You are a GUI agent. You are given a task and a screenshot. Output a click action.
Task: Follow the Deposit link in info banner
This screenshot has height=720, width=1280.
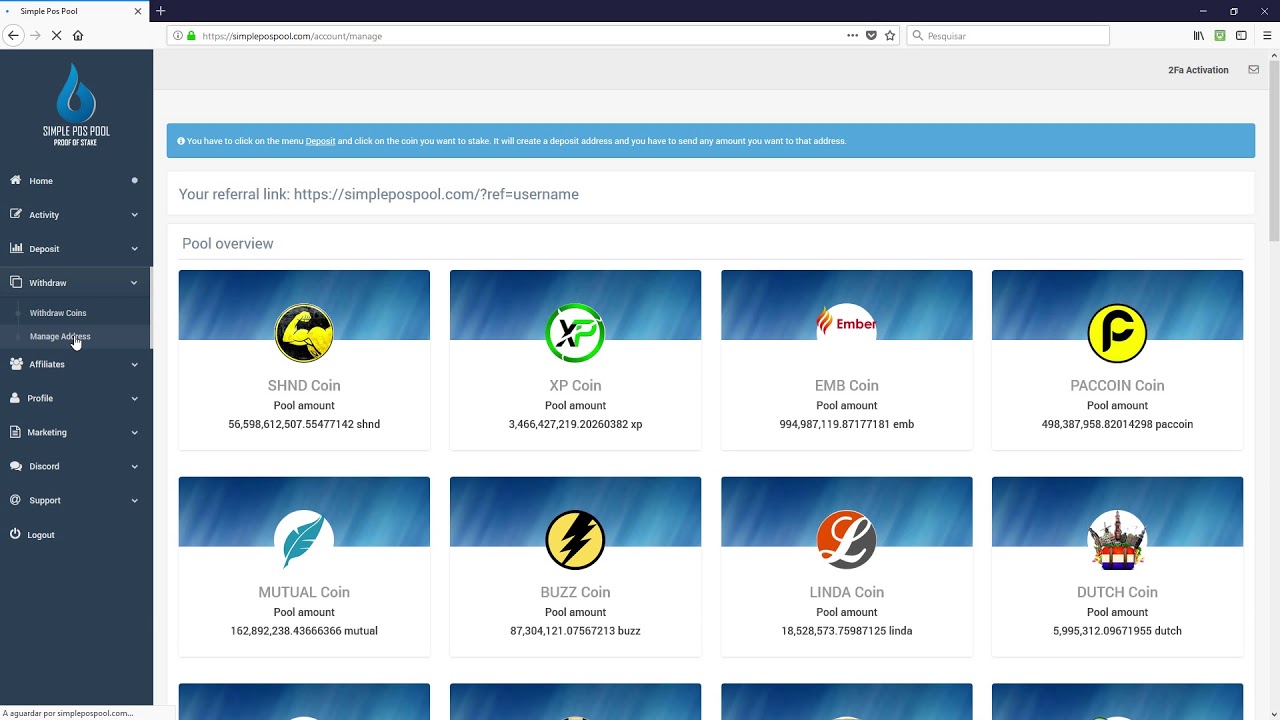click(320, 141)
